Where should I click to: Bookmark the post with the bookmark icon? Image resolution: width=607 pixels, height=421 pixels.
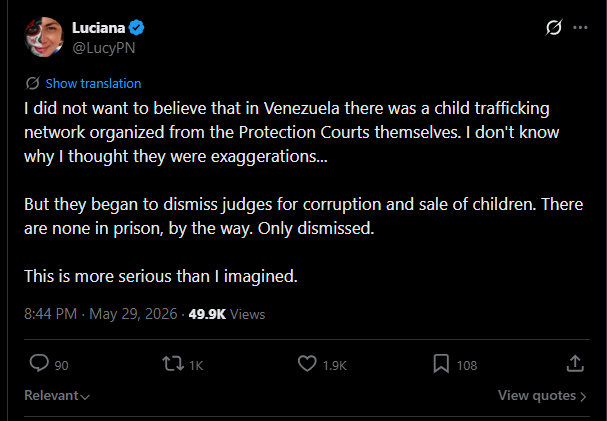[x=441, y=364]
